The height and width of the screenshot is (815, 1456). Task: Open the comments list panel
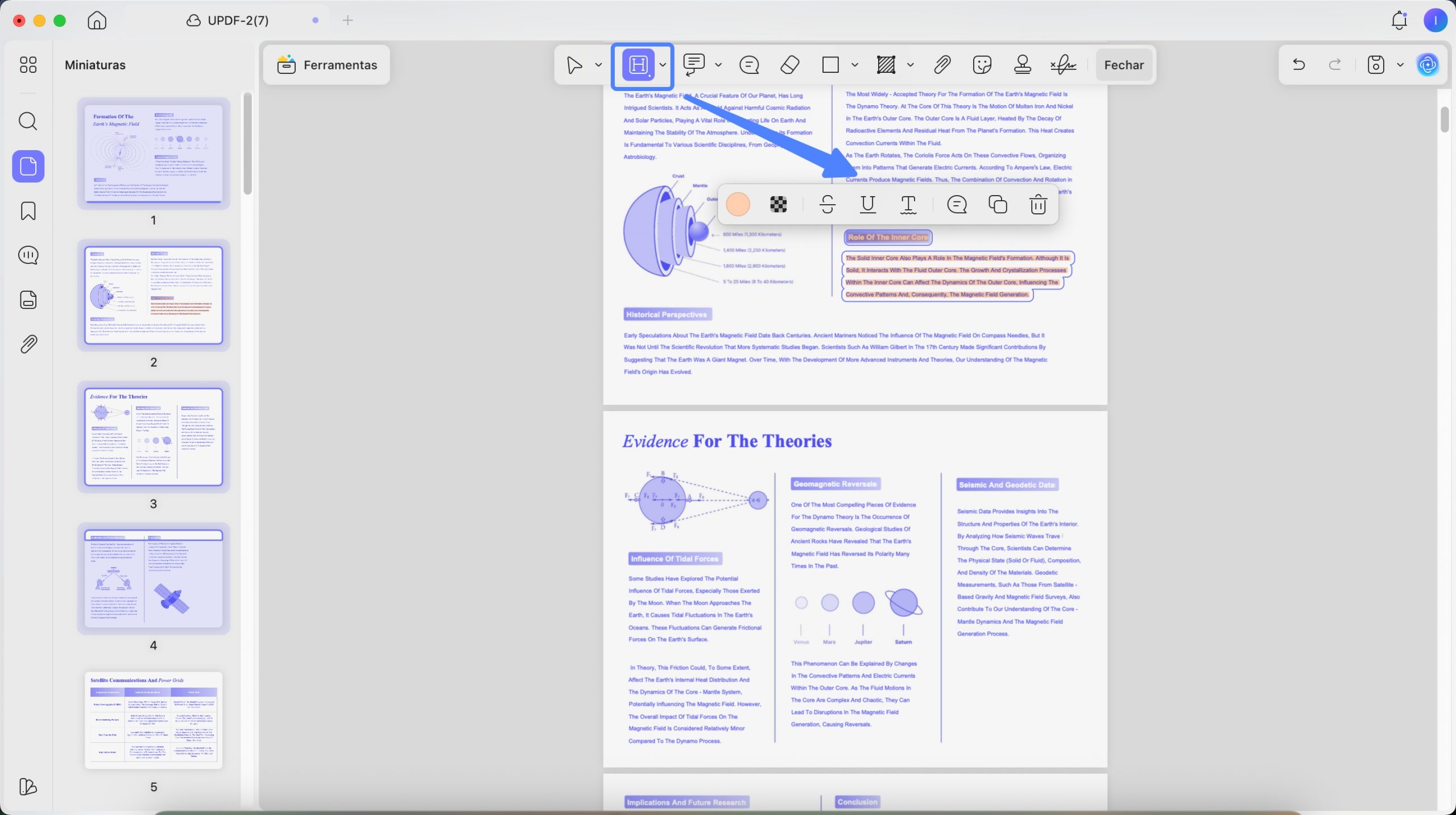[28, 255]
